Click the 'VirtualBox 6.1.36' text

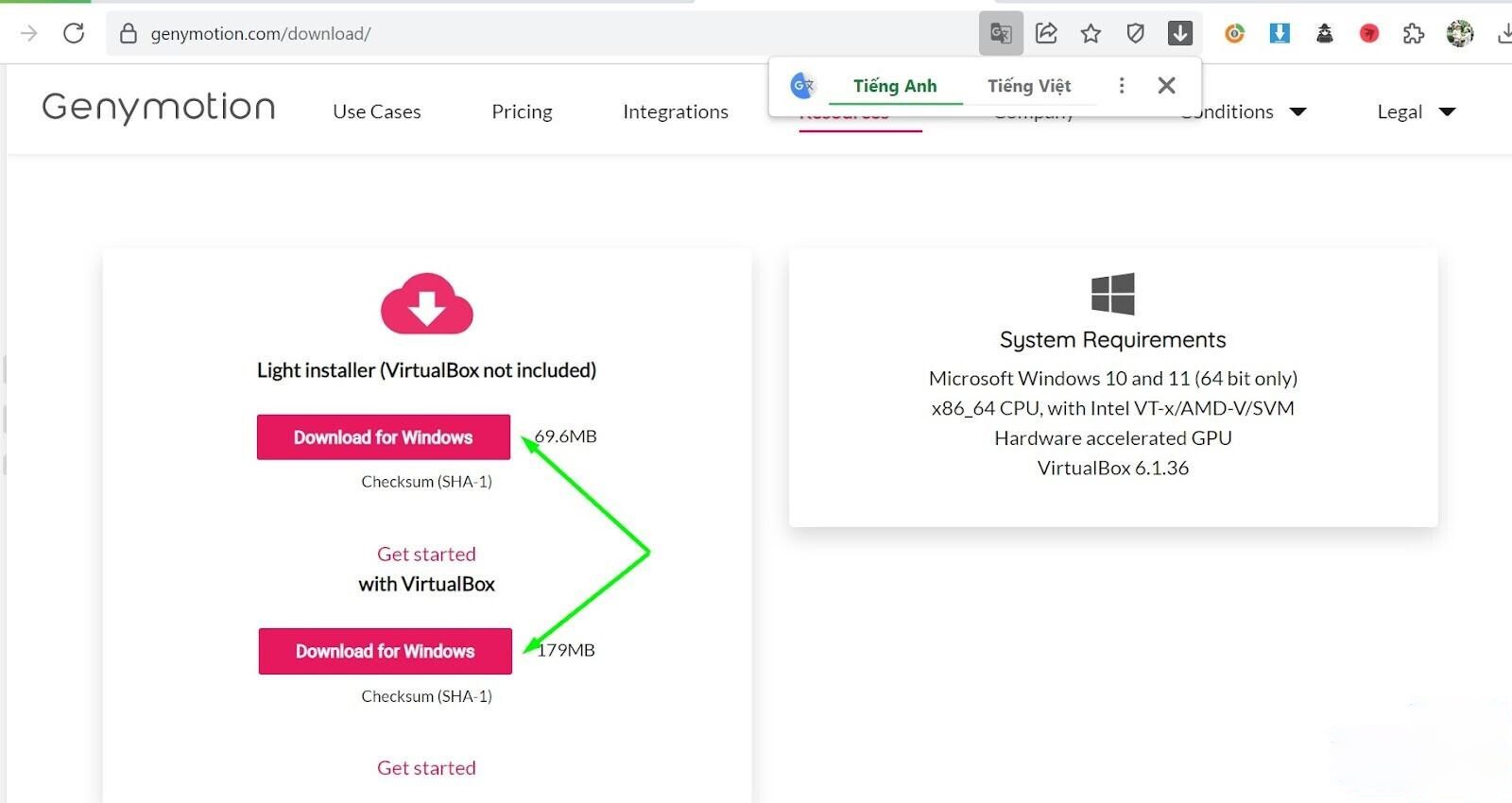coord(1113,469)
